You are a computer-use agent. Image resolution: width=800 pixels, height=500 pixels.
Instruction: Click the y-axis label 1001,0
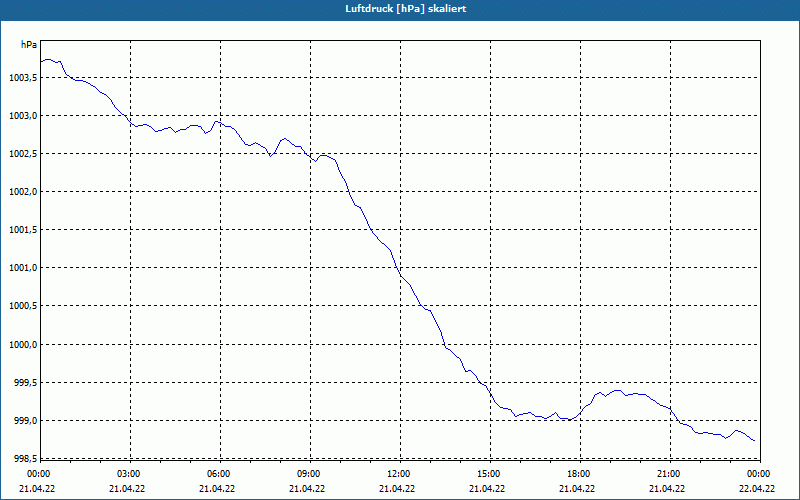click(23, 268)
